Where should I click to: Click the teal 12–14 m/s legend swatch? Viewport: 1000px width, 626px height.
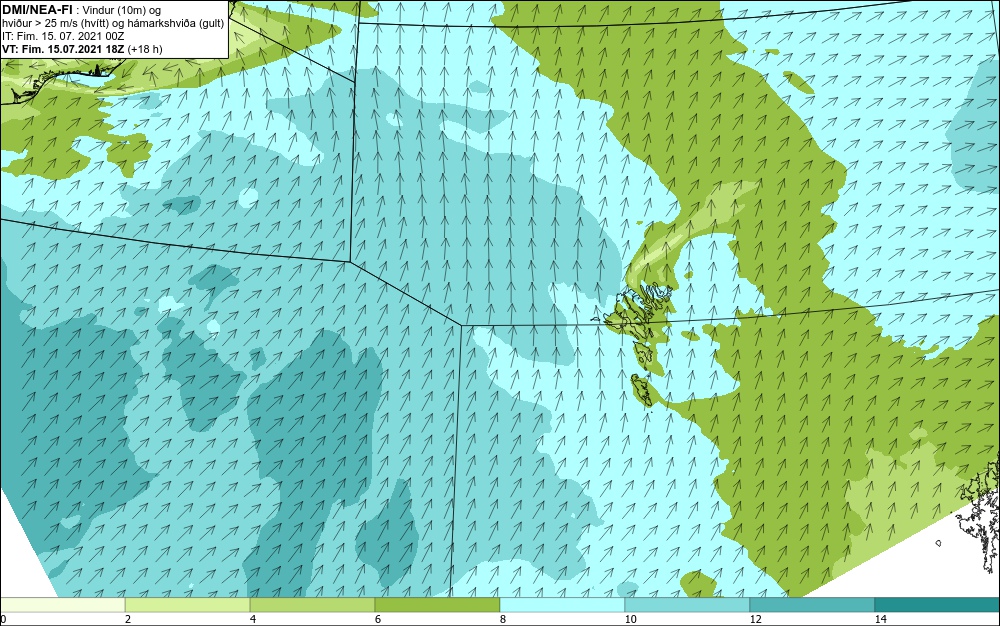click(x=812, y=605)
